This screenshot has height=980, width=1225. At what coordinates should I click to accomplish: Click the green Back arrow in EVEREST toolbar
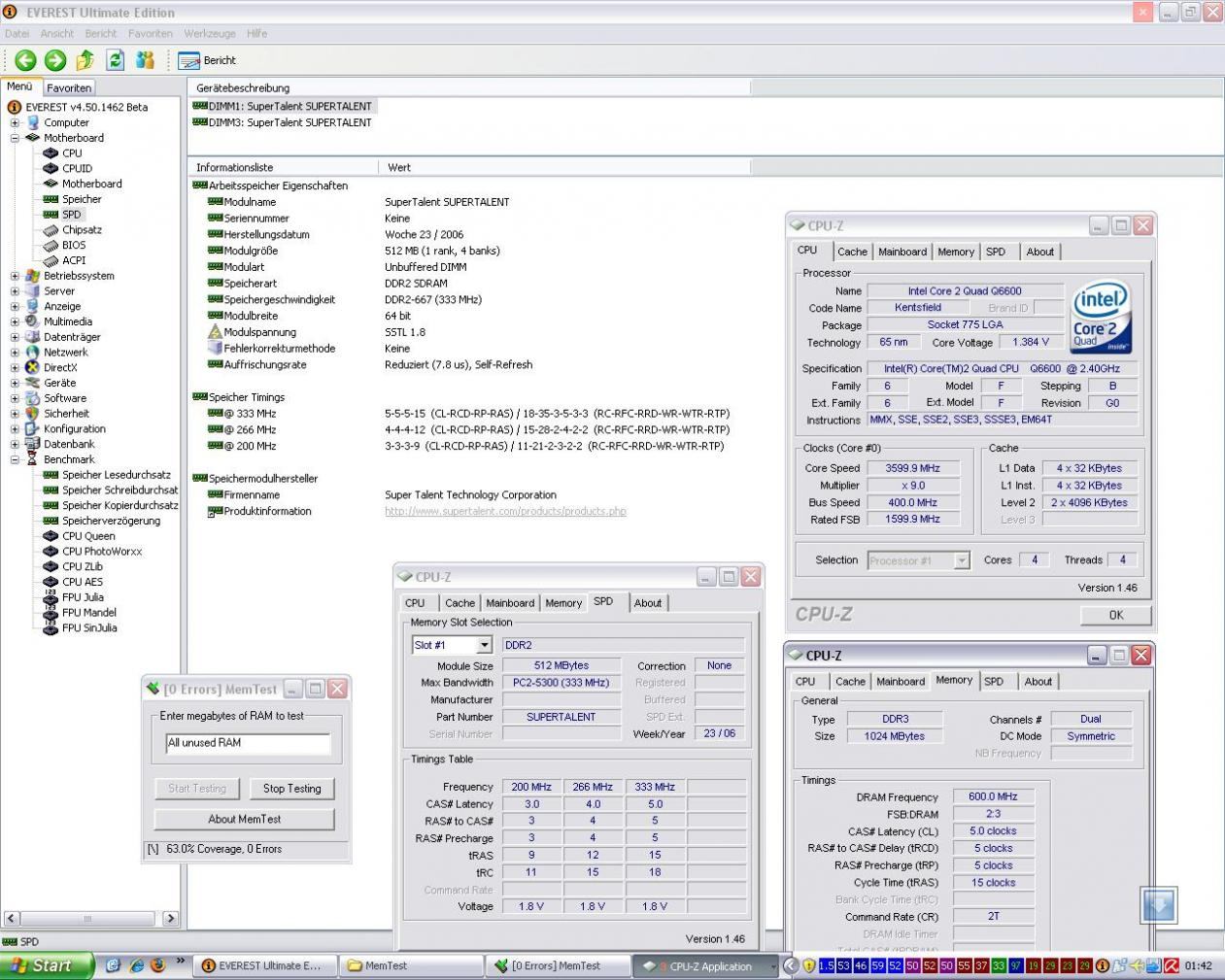[x=25, y=60]
